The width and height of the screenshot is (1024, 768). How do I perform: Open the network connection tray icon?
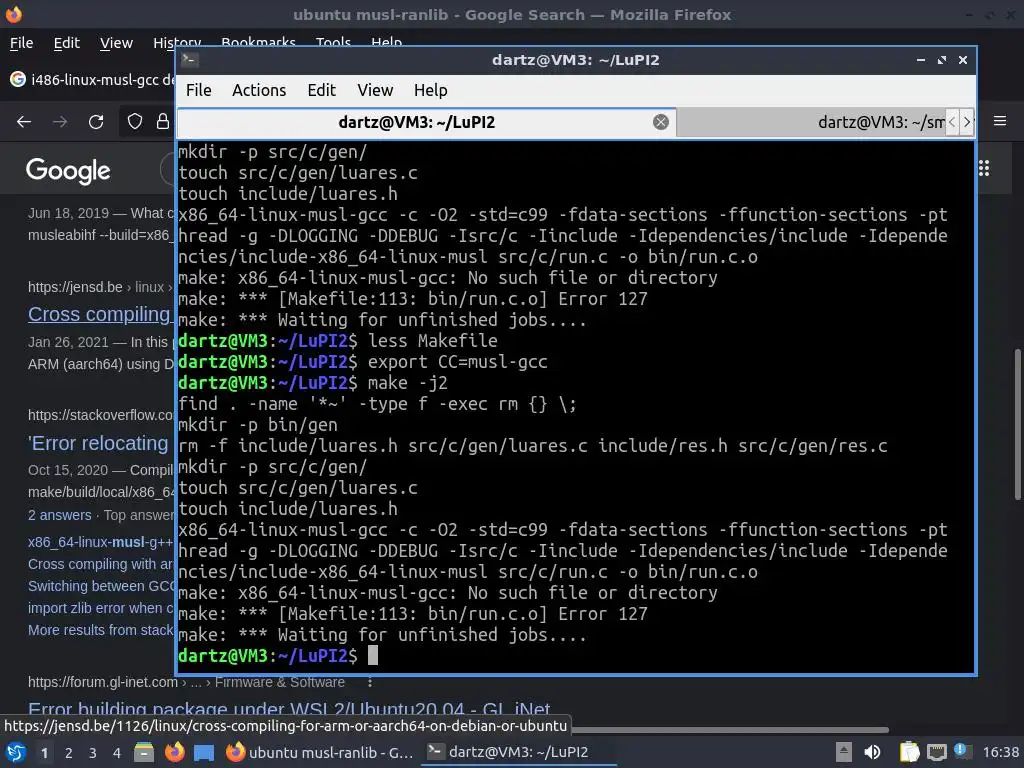point(936,752)
